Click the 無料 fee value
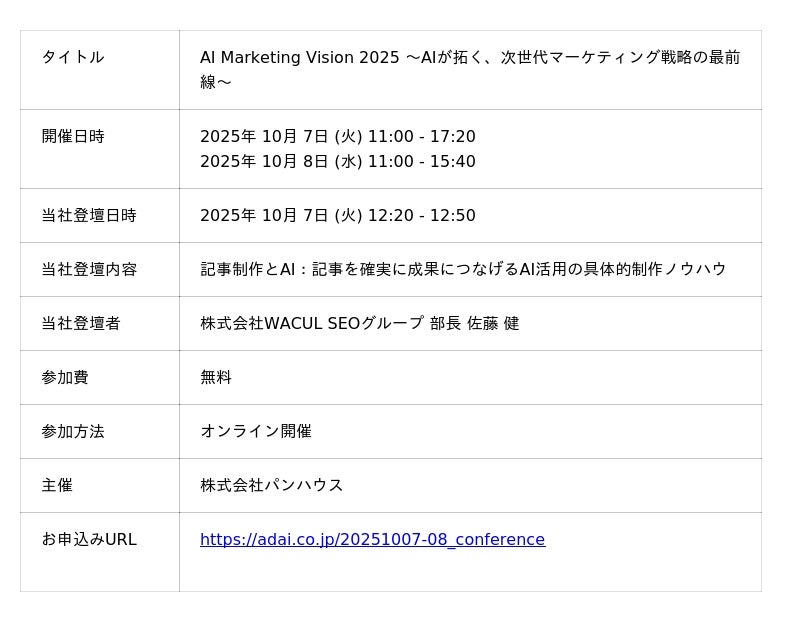This screenshot has width=800, height=622. tap(216, 378)
